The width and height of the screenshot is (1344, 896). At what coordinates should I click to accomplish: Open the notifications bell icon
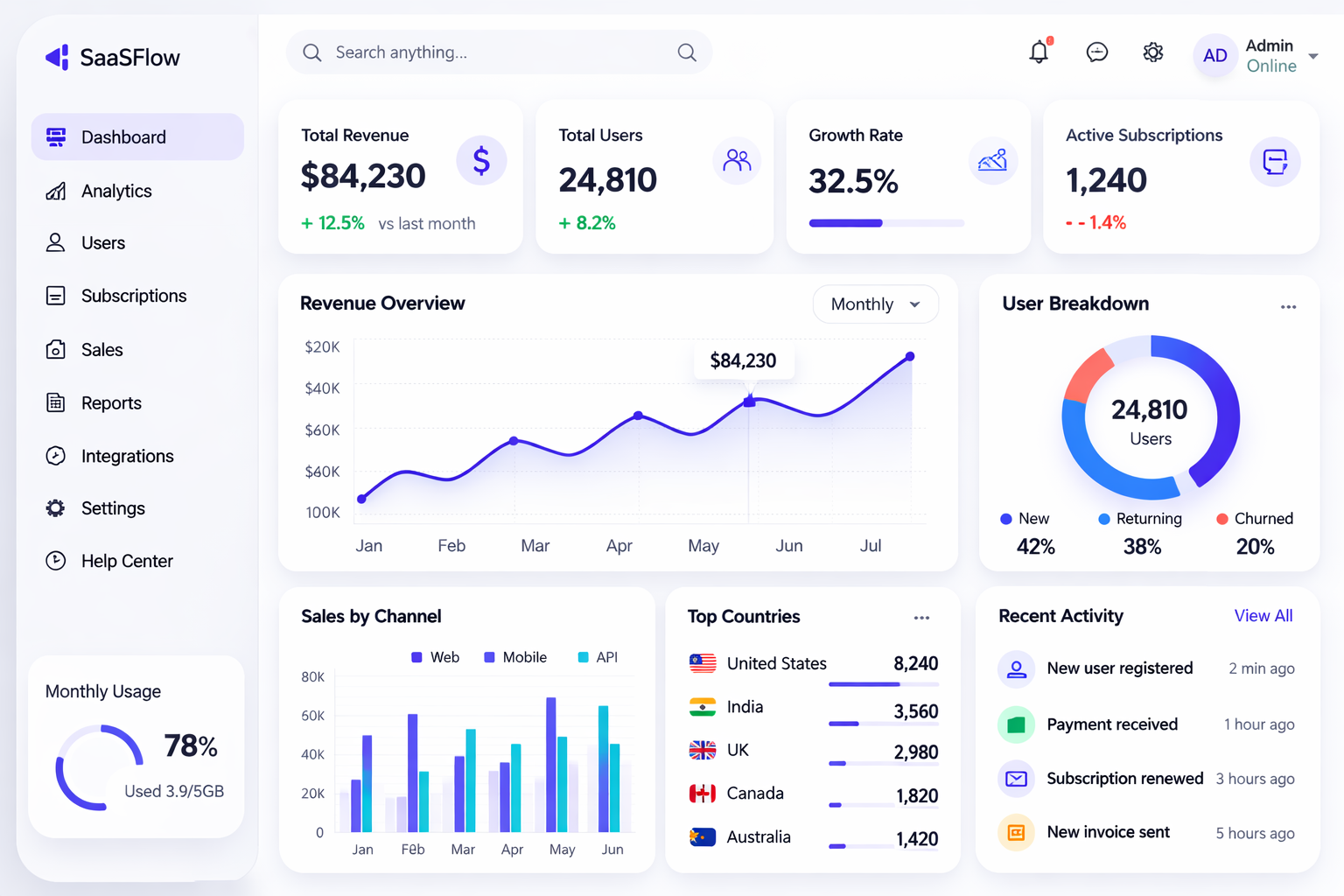click(1039, 52)
